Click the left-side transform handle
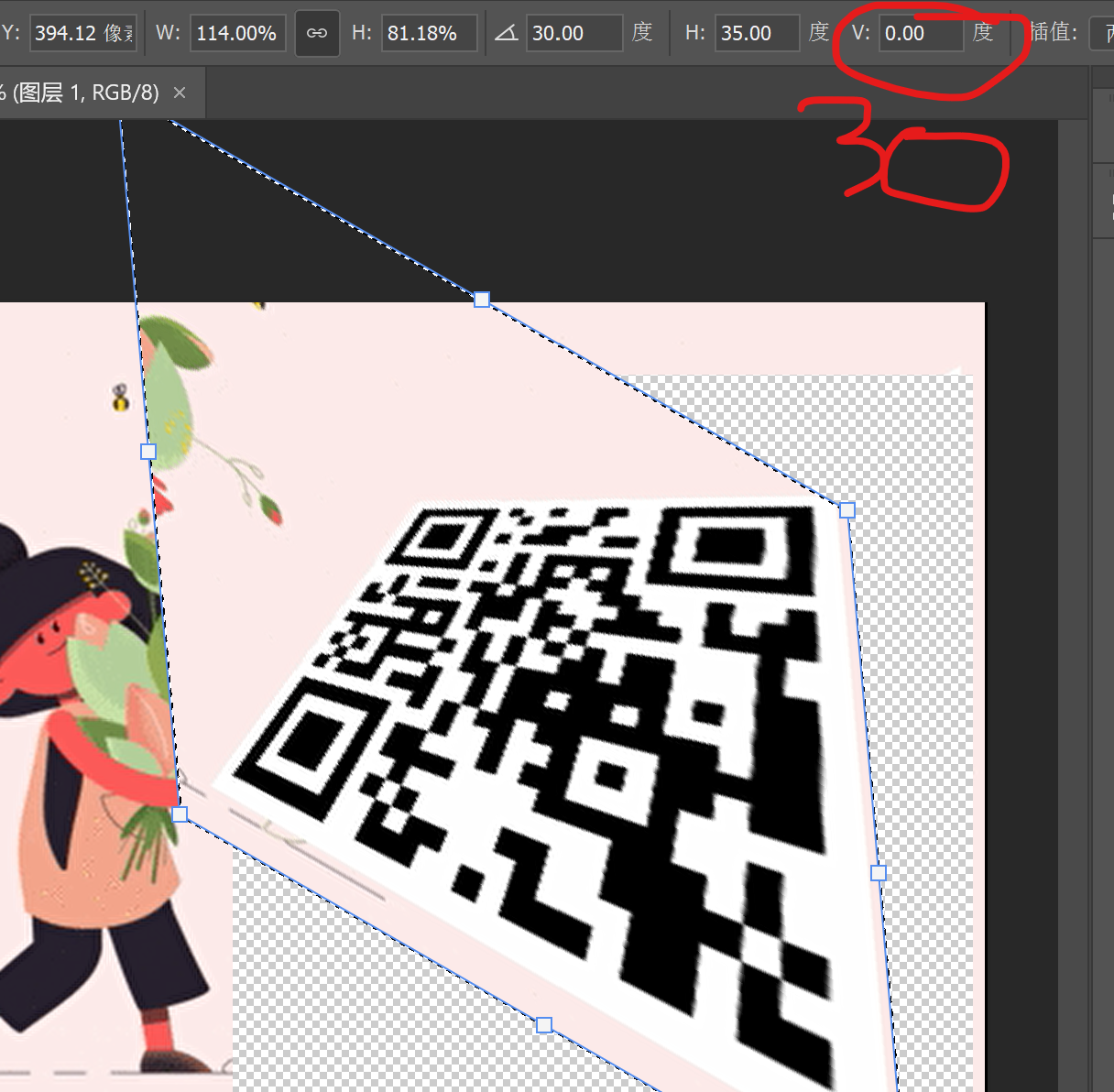The width and height of the screenshot is (1114, 1092). tap(147, 451)
